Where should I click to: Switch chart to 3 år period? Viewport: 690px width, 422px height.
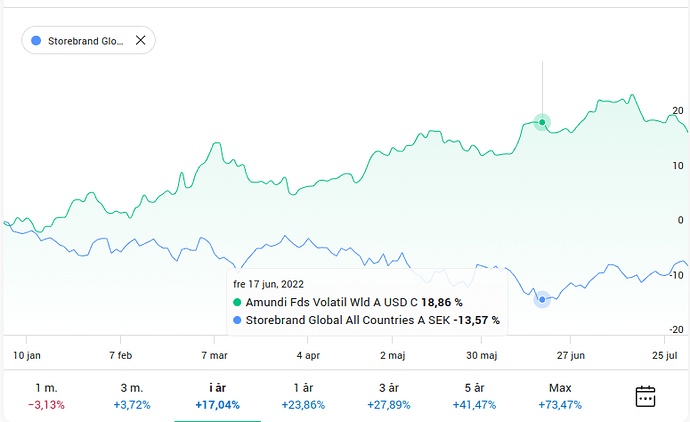tap(389, 396)
